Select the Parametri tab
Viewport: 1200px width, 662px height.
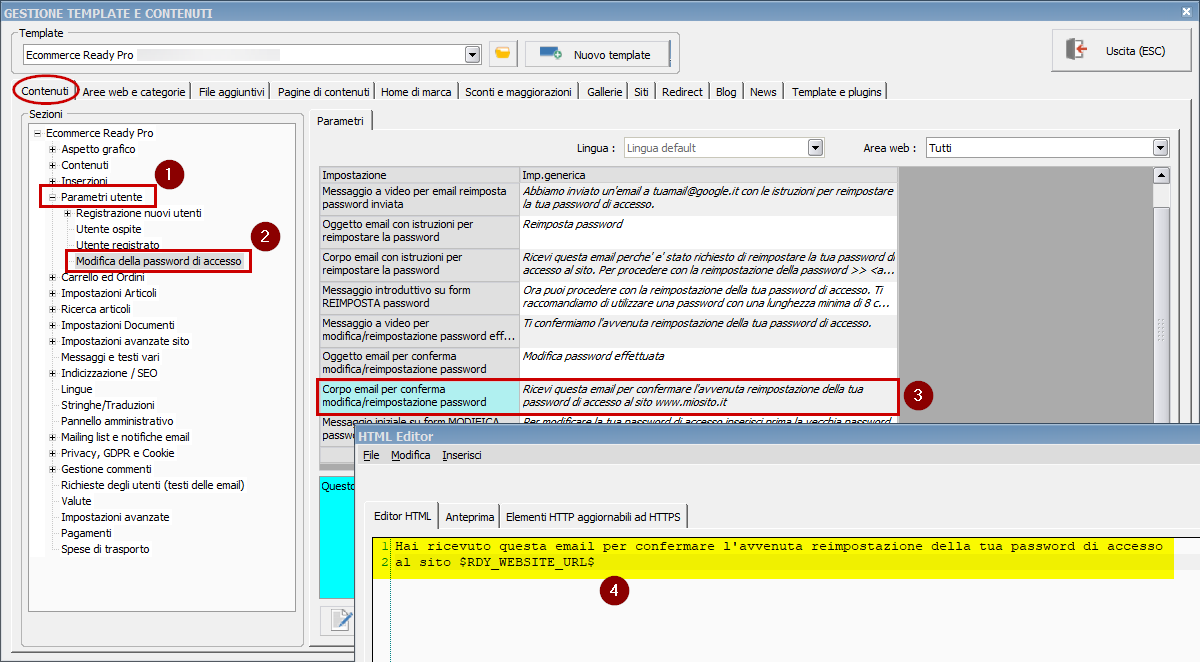tap(341, 121)
